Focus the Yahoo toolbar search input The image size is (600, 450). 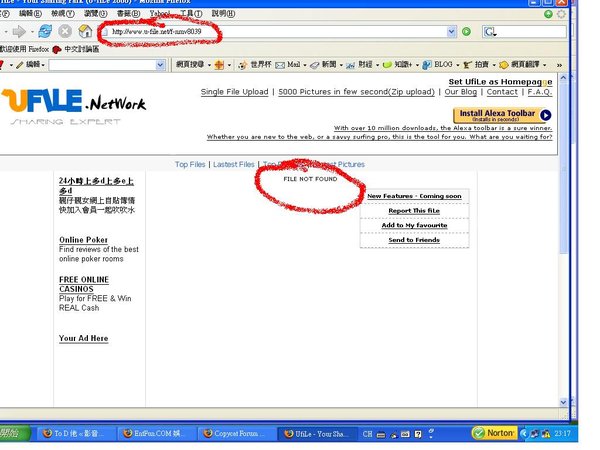tap(103, 65)
